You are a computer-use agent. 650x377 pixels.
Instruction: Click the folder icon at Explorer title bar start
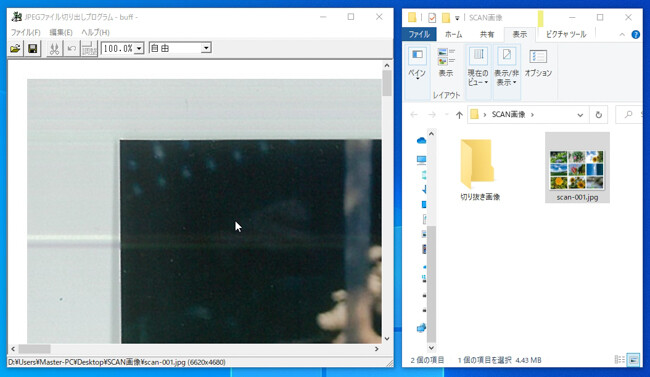pos(412,17)
